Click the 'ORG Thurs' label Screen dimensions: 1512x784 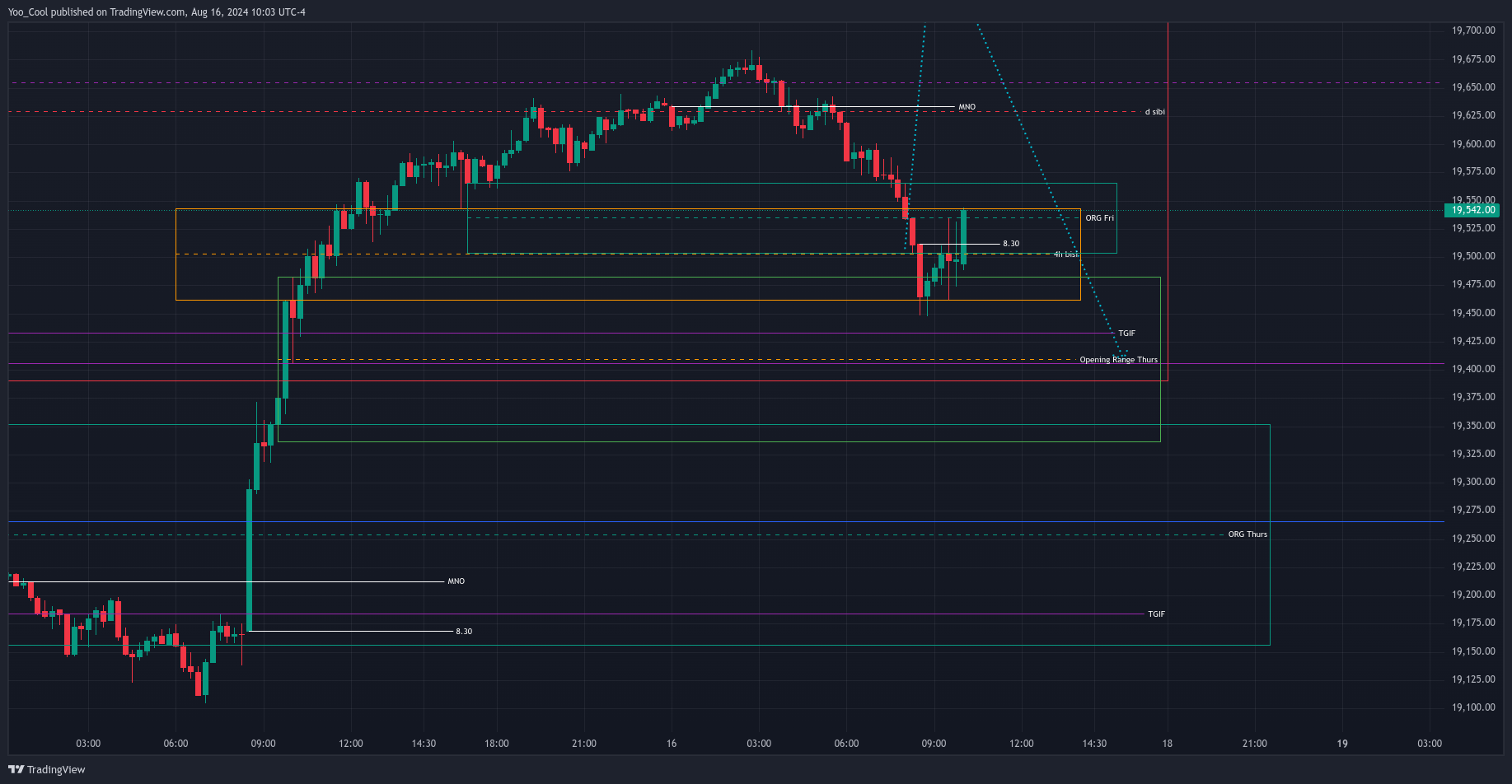tap(1248, 534)
